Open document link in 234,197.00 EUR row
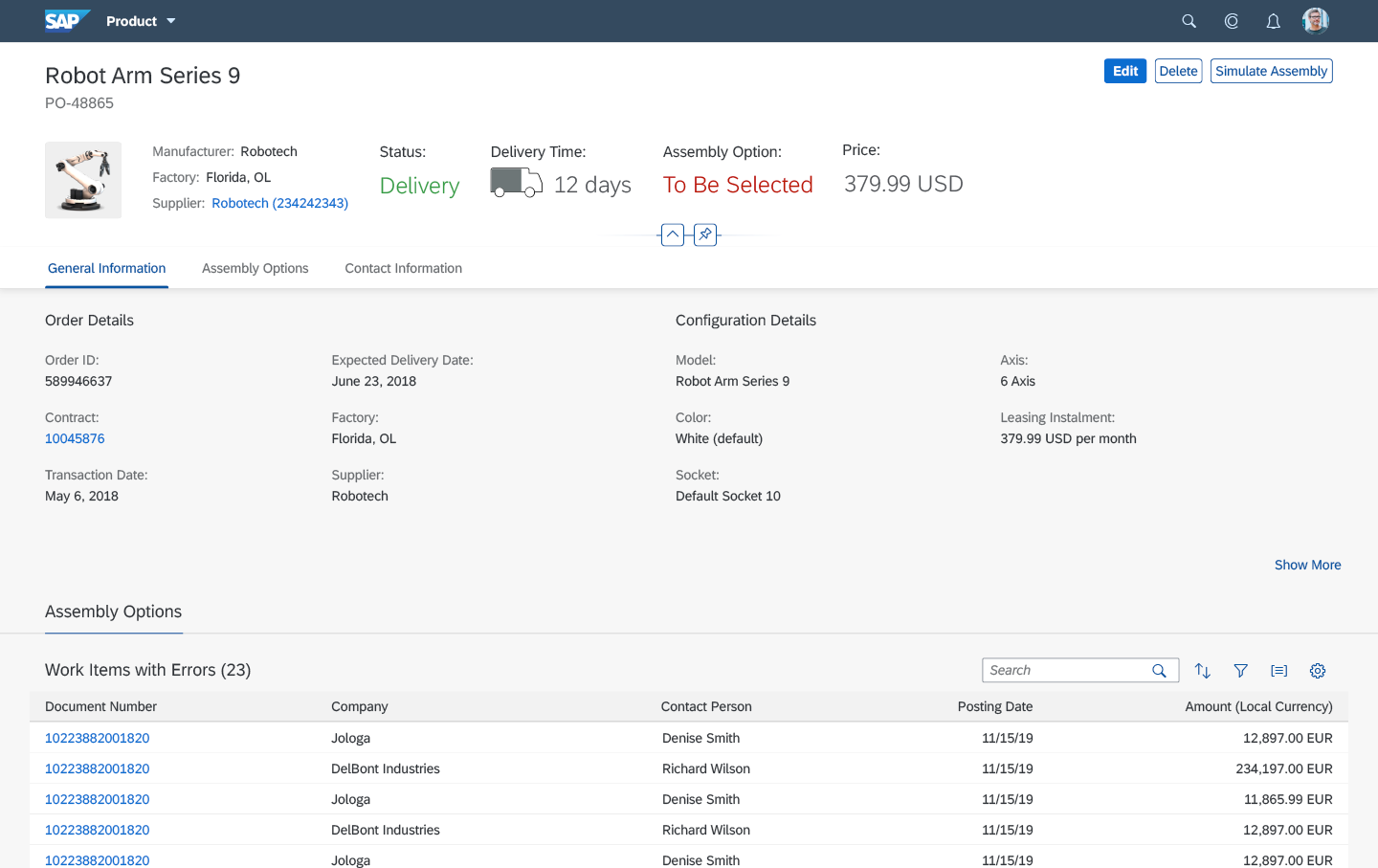 [97, 768]
